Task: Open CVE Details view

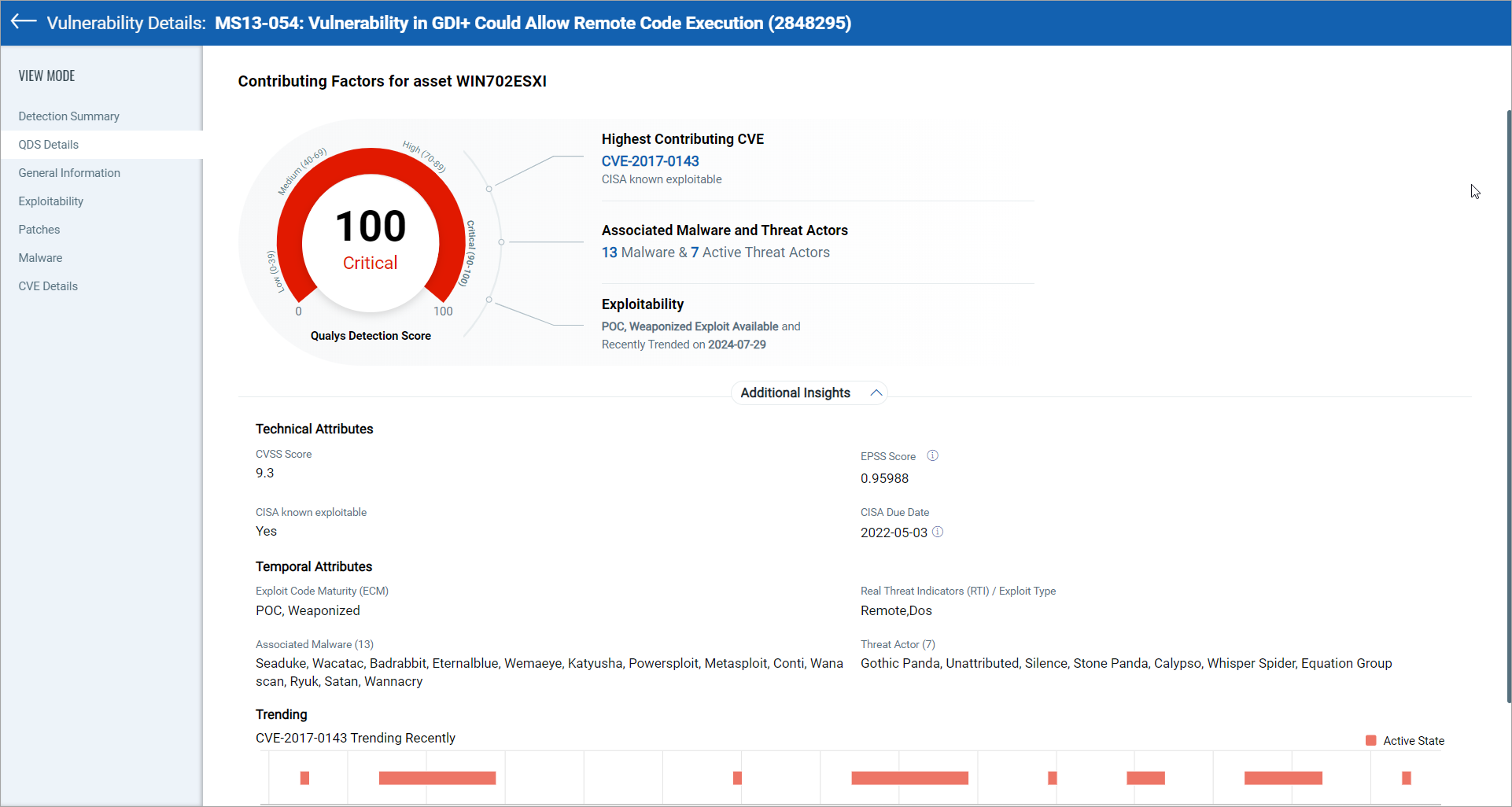Action: [48, 286]
